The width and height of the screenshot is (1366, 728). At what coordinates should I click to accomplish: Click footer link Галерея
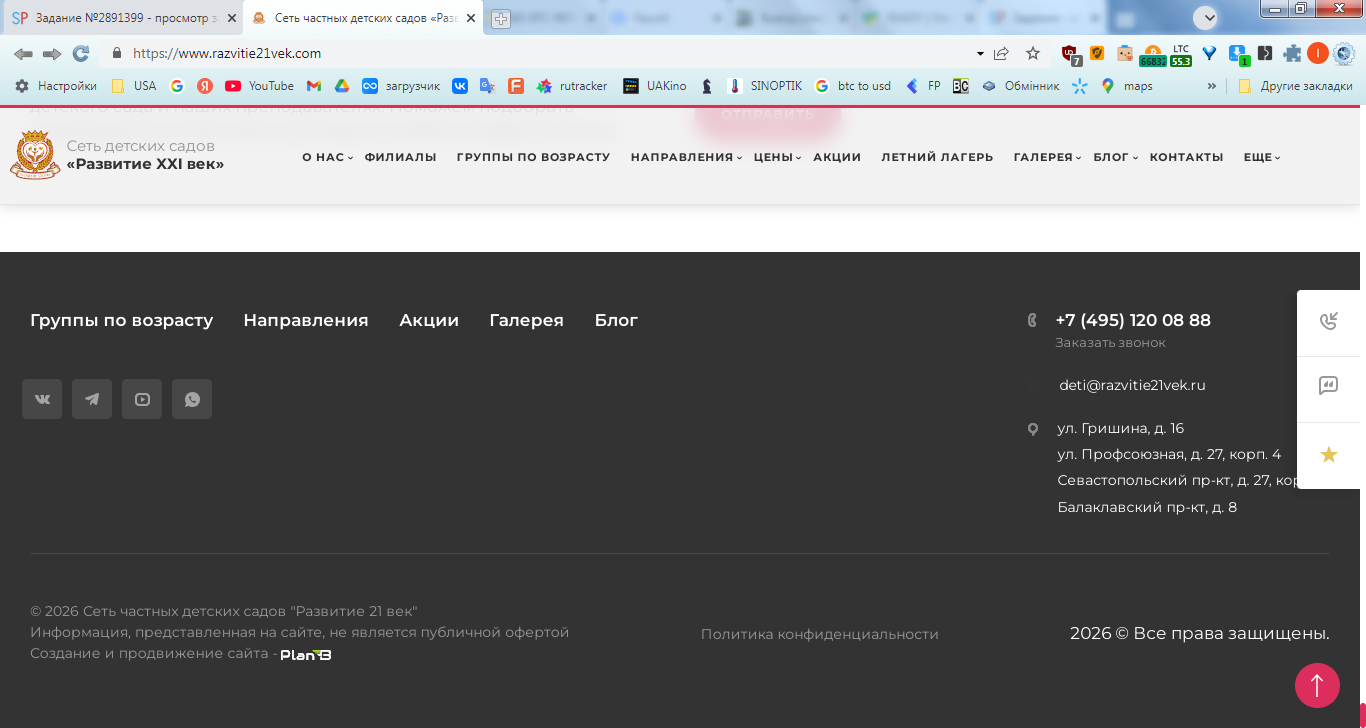[526, 320]
